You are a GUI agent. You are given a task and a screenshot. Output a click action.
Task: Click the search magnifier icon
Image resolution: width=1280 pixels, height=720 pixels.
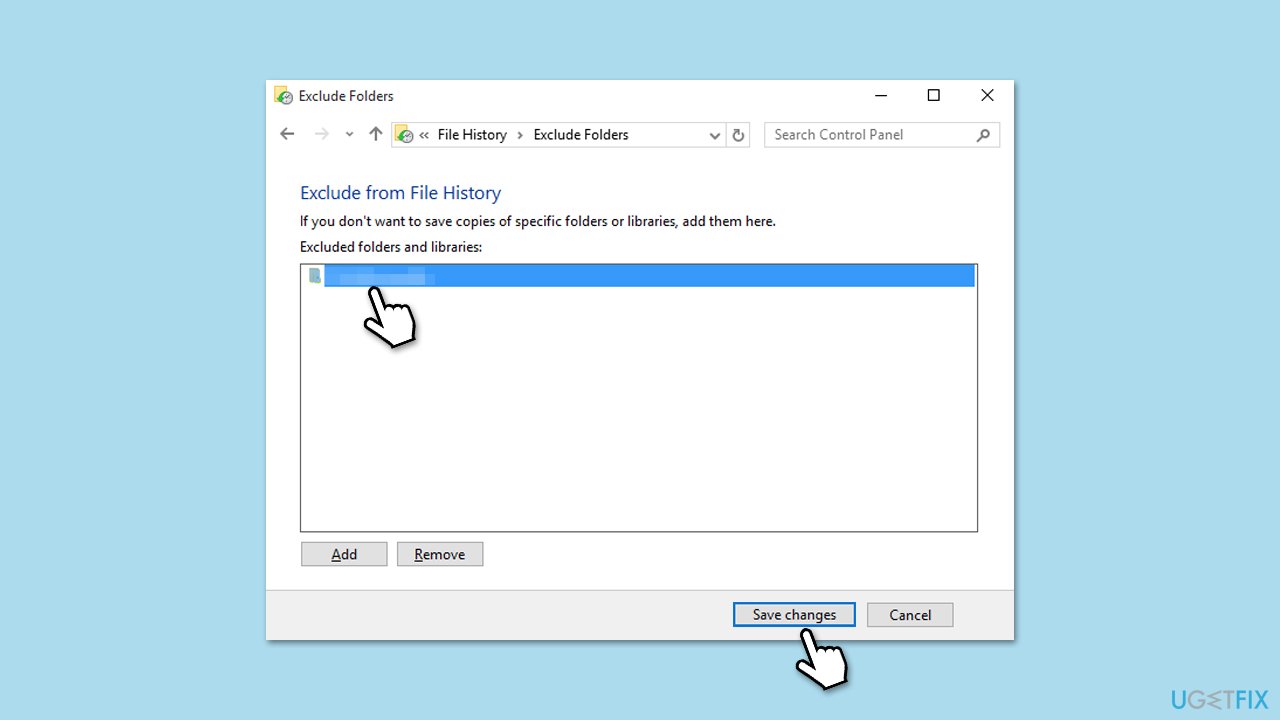click(x=983, y=135)
